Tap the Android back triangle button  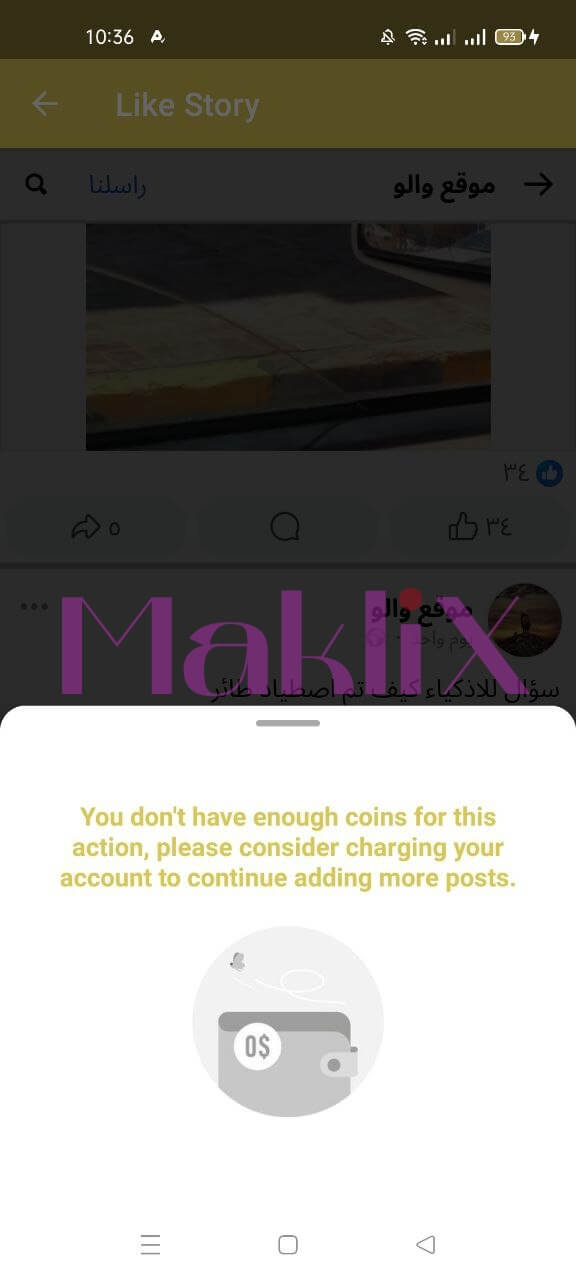(x=425, y=1245)
